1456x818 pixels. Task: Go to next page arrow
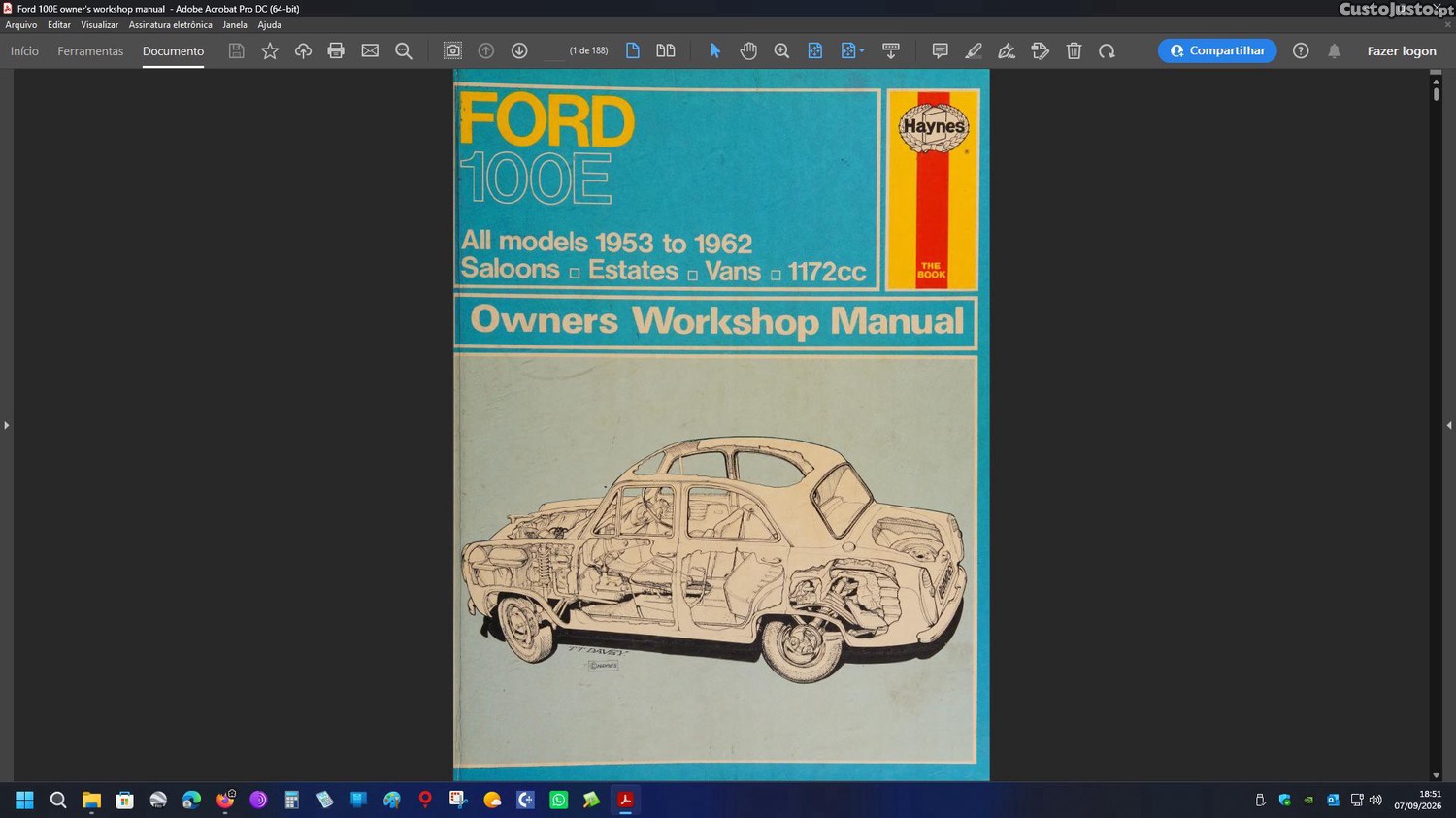click(x=519, y=50)
